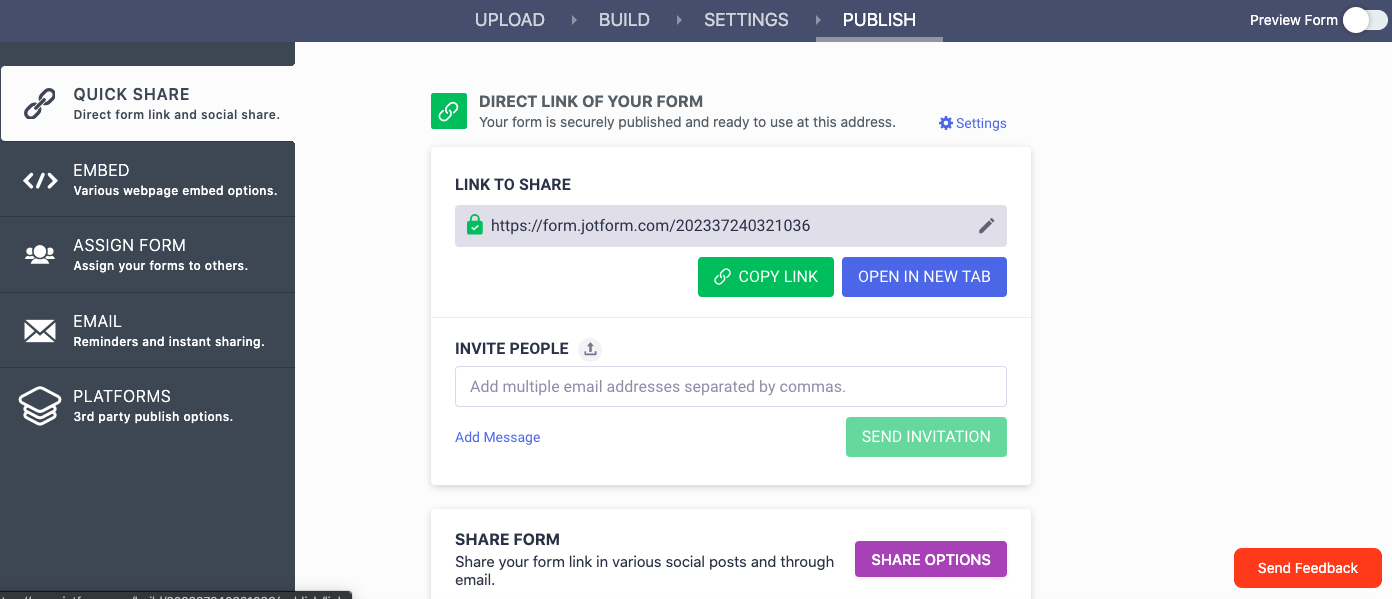Click the Assign Form people icon
The image size is (1392, 599).
[40, 255]
